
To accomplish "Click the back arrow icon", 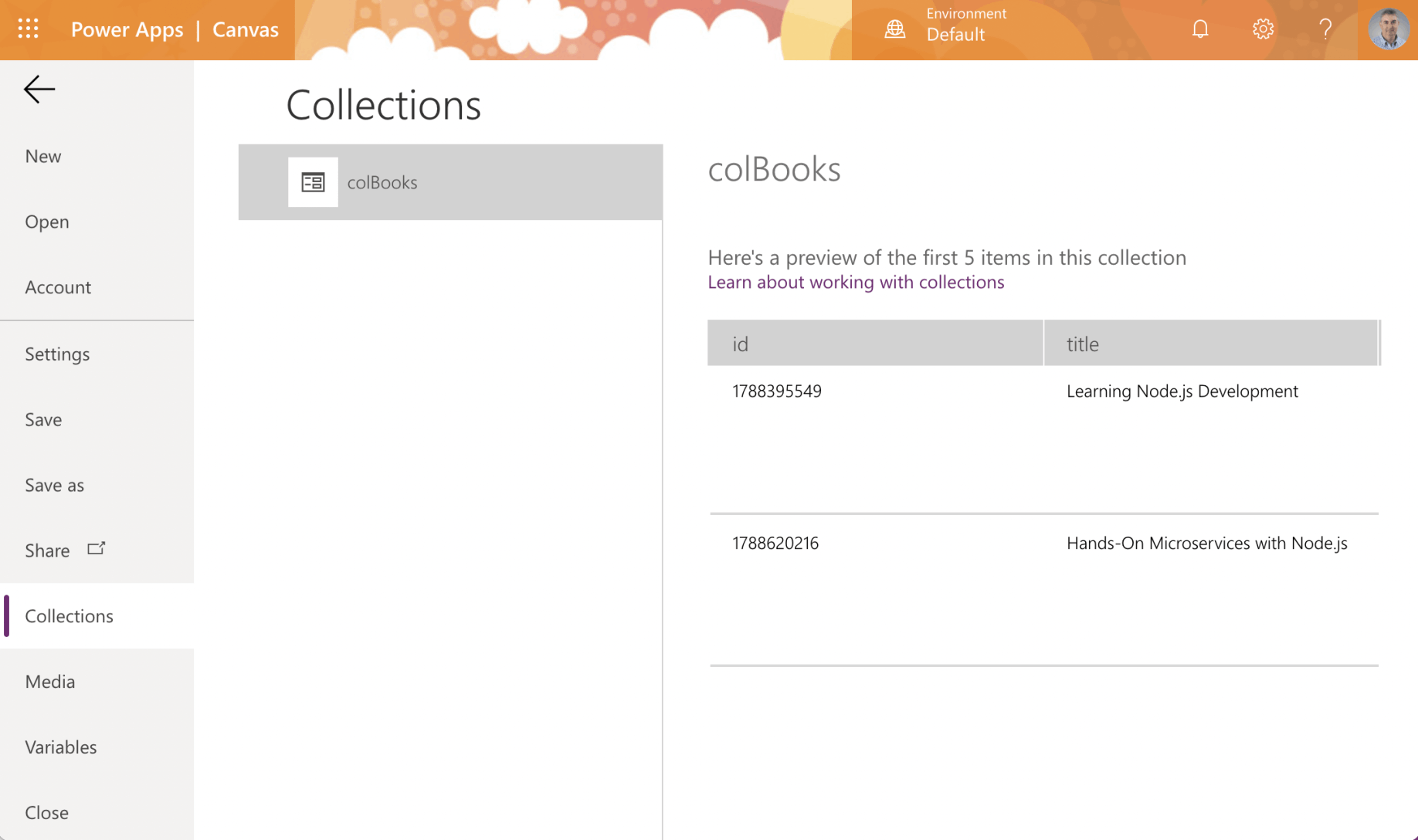I will tap(39, 90).
